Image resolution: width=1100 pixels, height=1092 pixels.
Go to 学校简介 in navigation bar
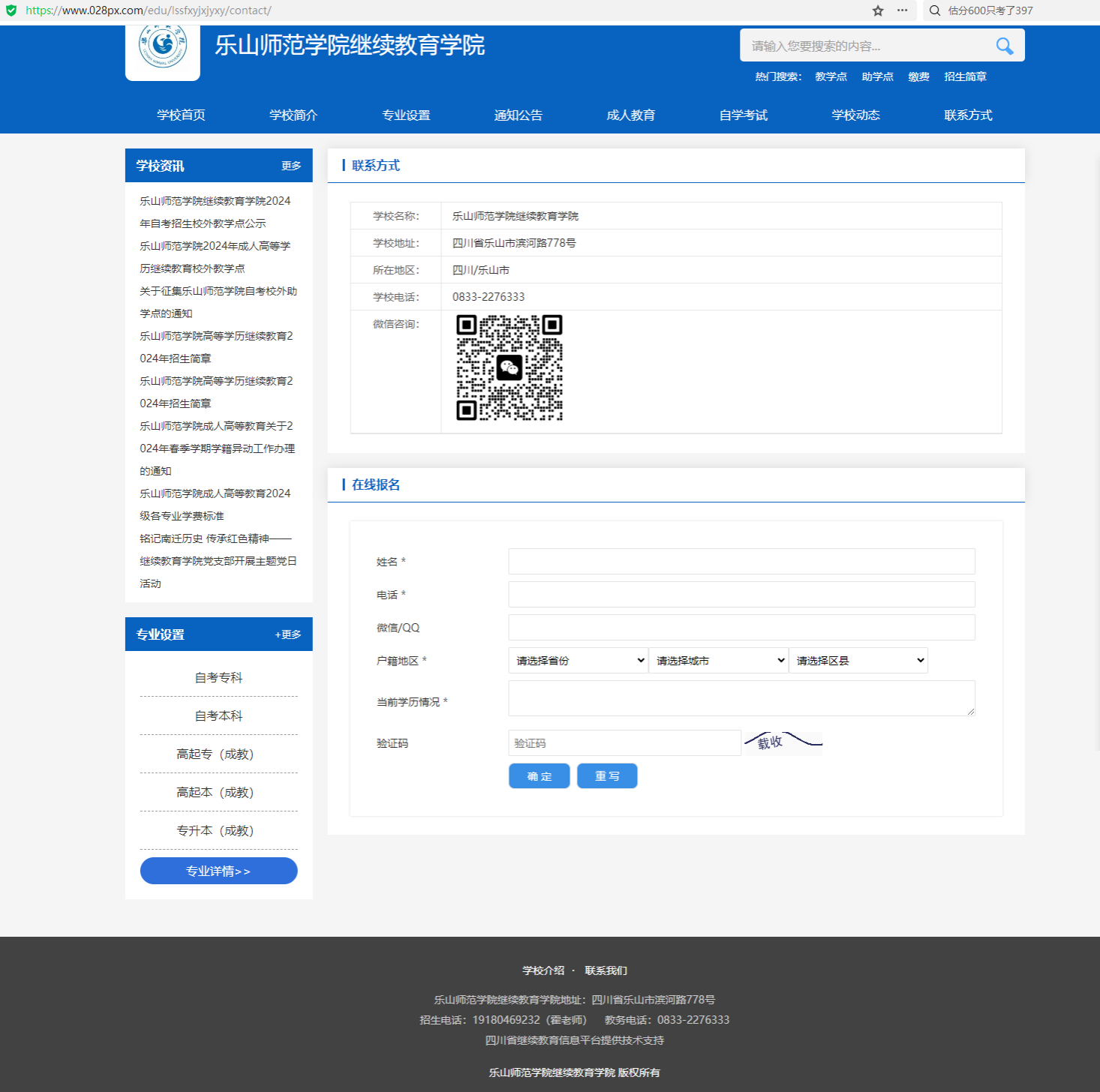coord(293,115)
